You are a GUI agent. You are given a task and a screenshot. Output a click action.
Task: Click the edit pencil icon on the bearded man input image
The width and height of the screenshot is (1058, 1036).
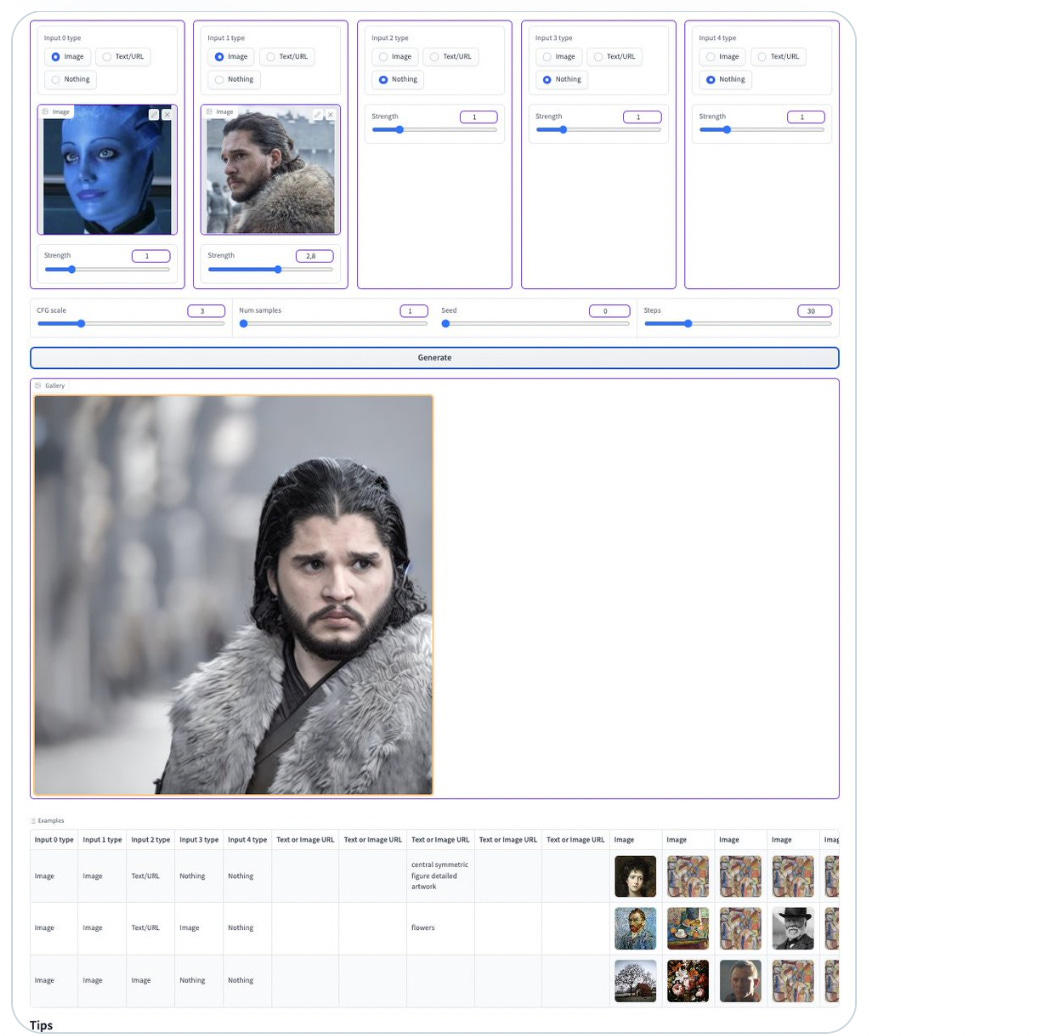coord(317,115)
